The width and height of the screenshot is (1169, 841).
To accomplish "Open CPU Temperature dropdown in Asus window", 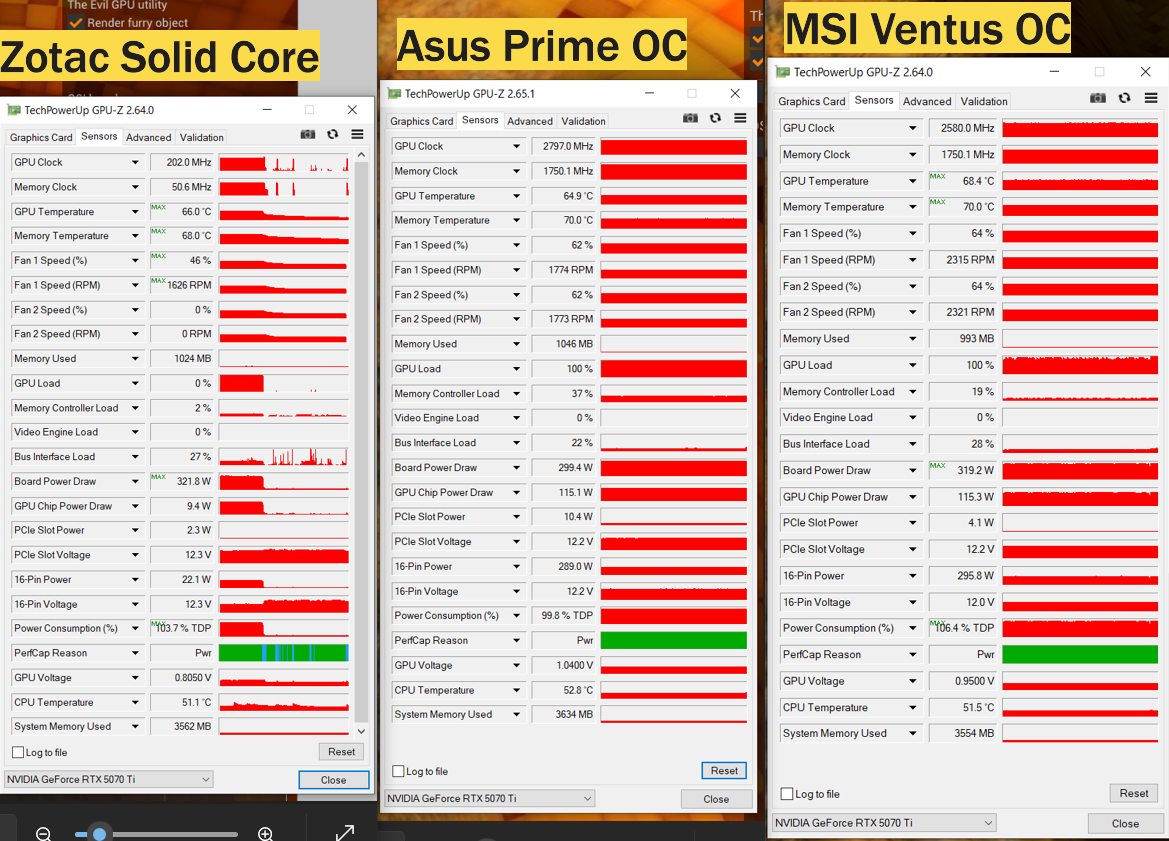I will [x=516, y=690].
